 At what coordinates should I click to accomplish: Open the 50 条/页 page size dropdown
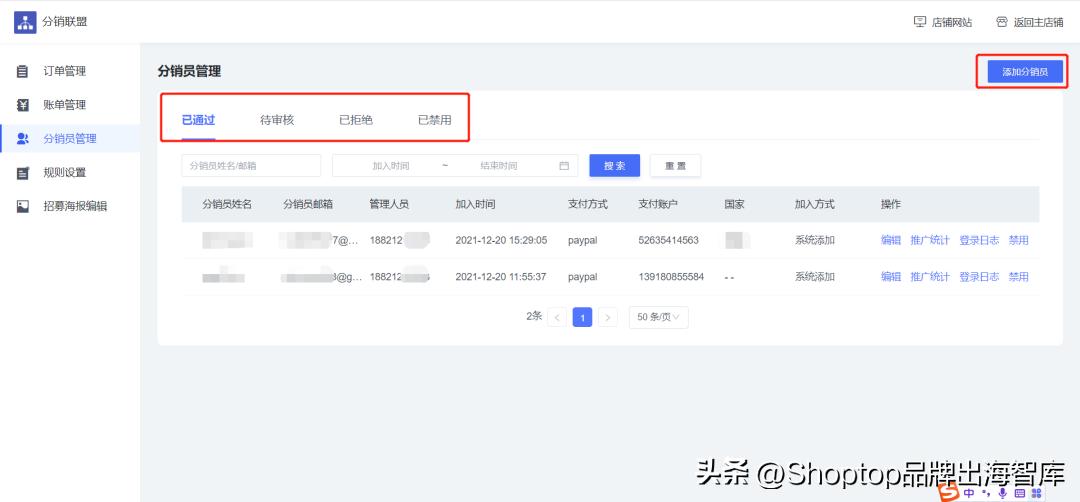(658, 317)
